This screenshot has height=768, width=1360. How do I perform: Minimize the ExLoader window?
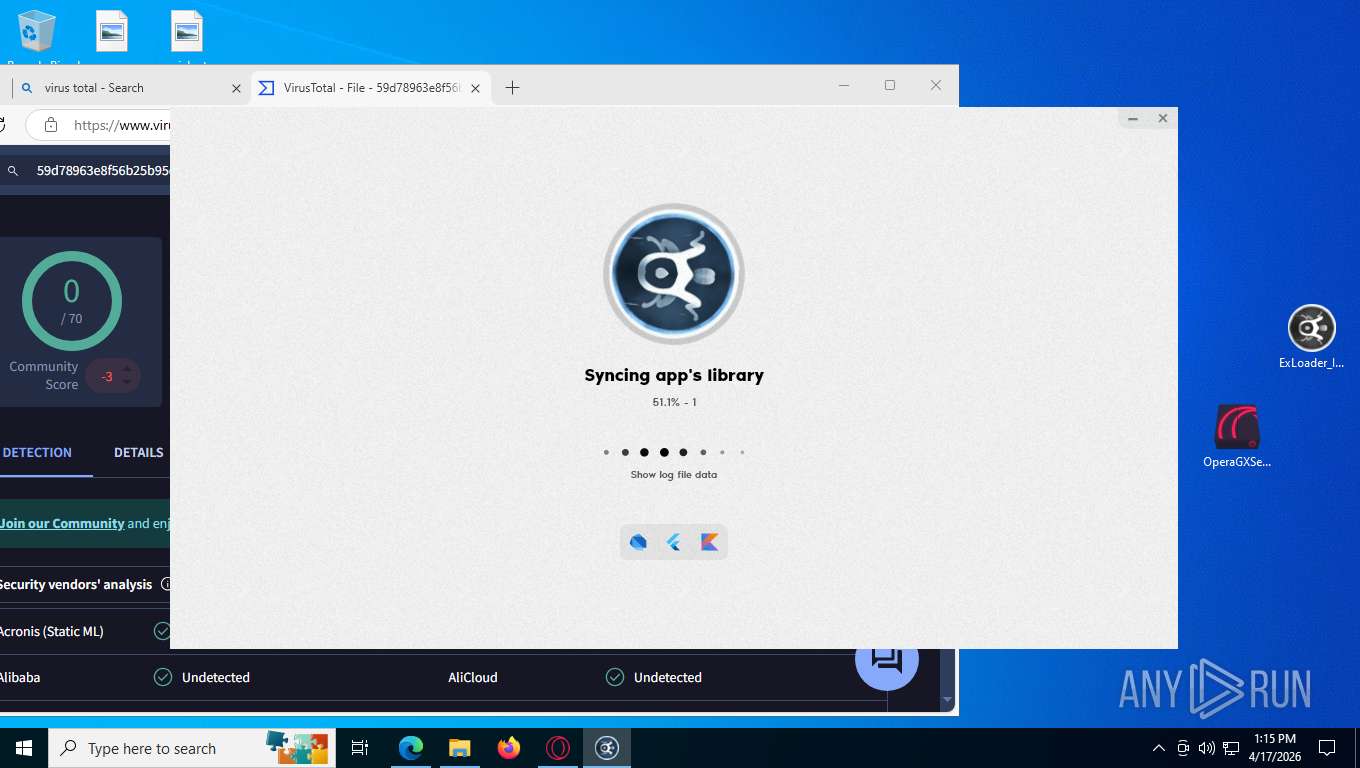coord(1133,118)
